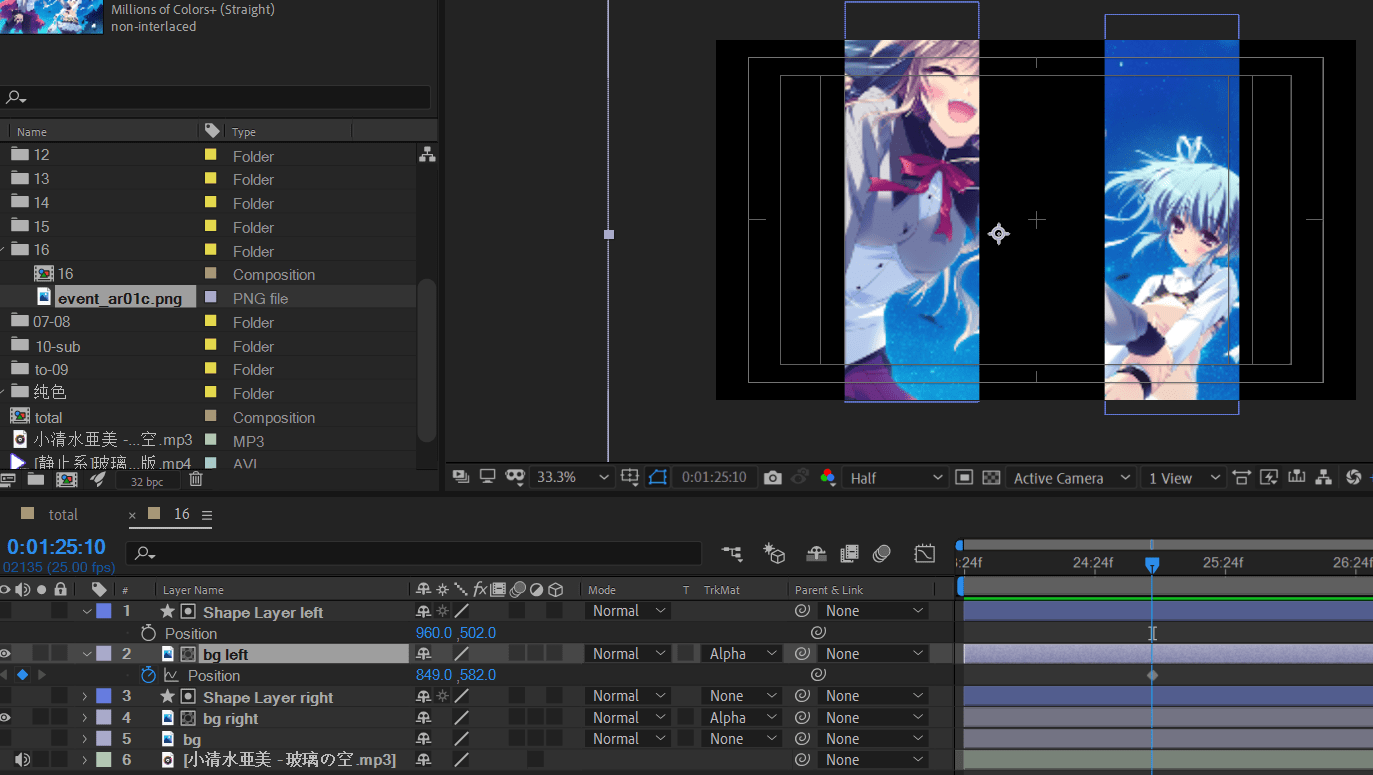Delete the selected item with the trash icon
The width and height of the screenshot is (1373, 775).
coord(196,479)
